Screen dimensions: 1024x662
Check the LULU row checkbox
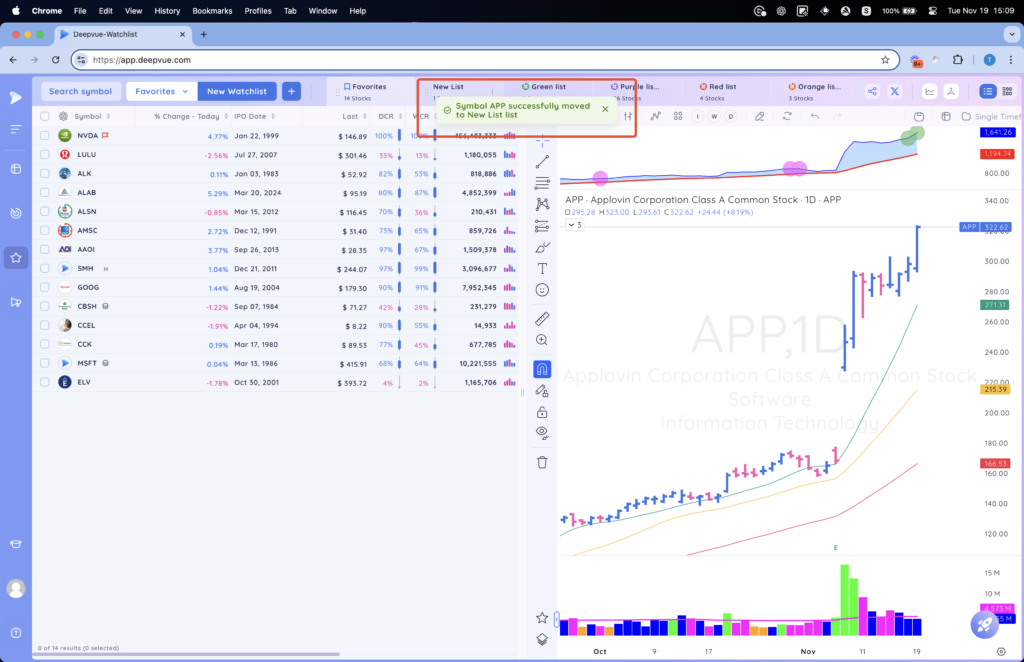tap(44, 155)
